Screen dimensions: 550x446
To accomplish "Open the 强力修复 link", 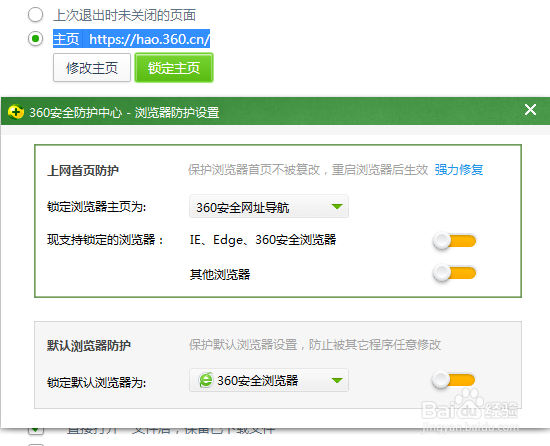I will [459, 170].
